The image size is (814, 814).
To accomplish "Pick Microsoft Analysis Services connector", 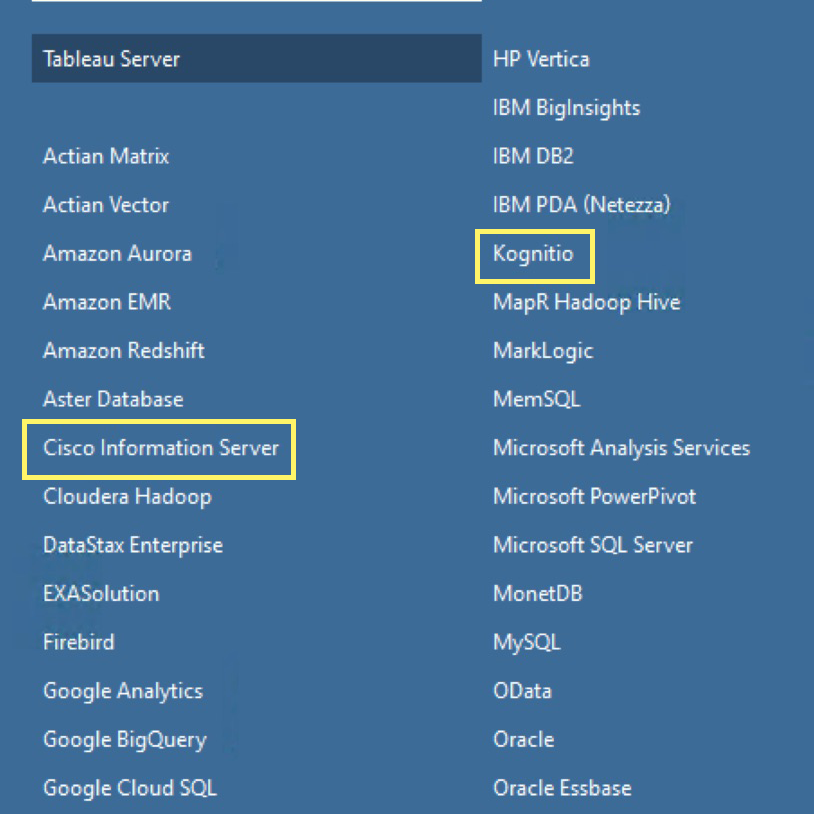I will point(621,448).
